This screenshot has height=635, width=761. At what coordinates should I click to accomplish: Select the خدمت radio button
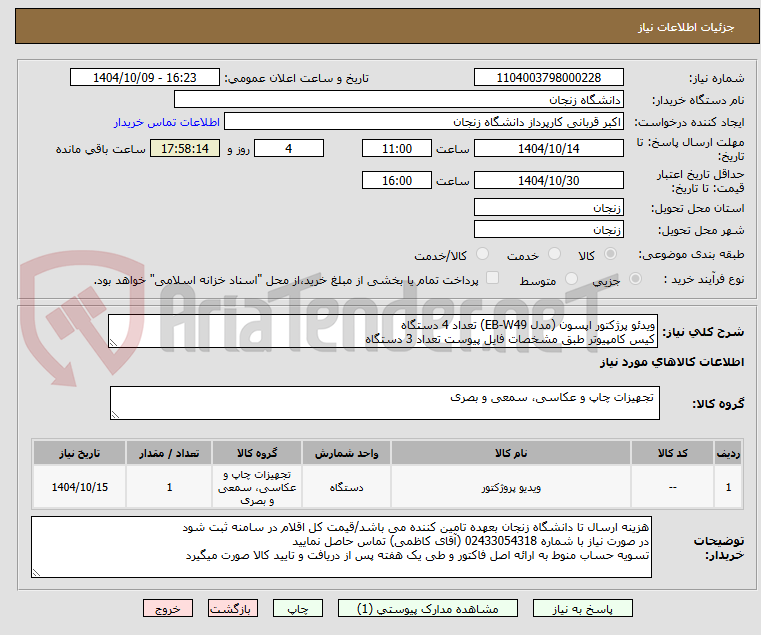(554, 254)
